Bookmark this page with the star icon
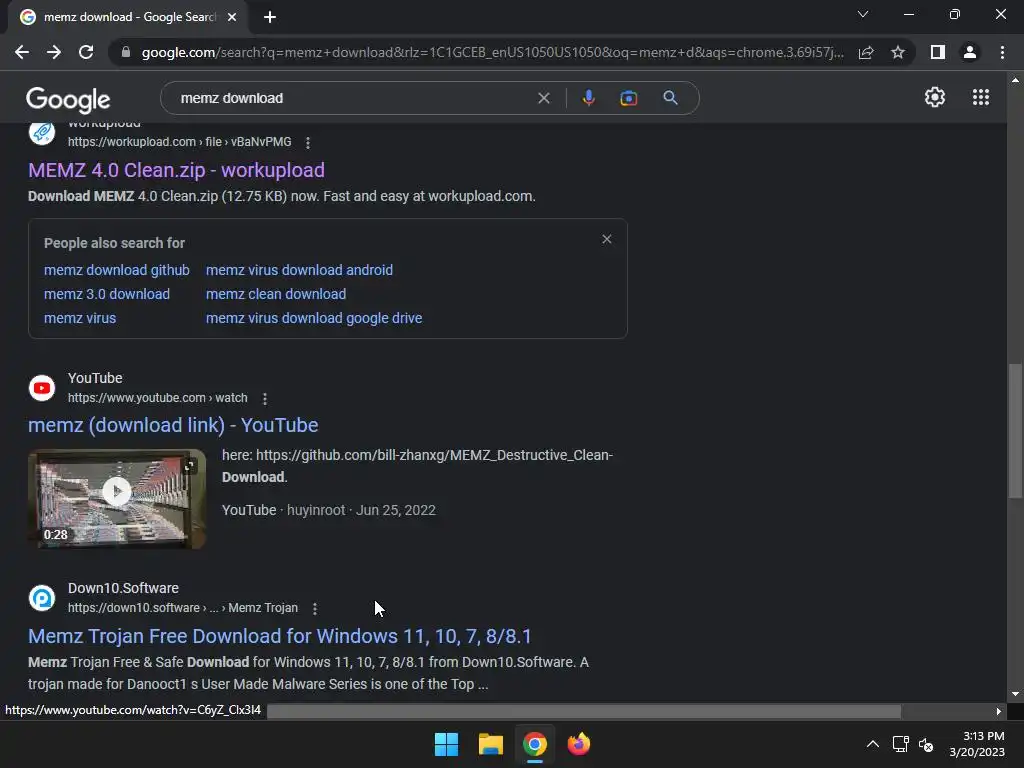Screen dimensions: 1024x768 [x=898, y=52]
